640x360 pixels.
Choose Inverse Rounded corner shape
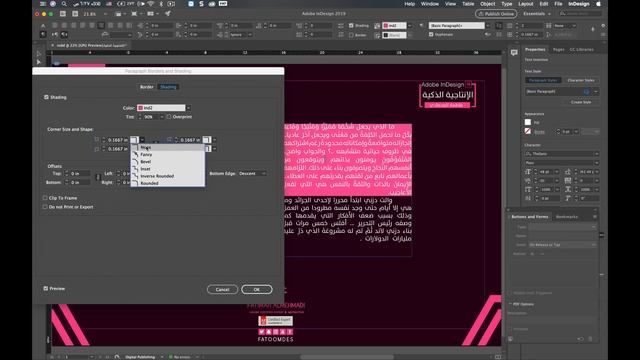[167, 176]
